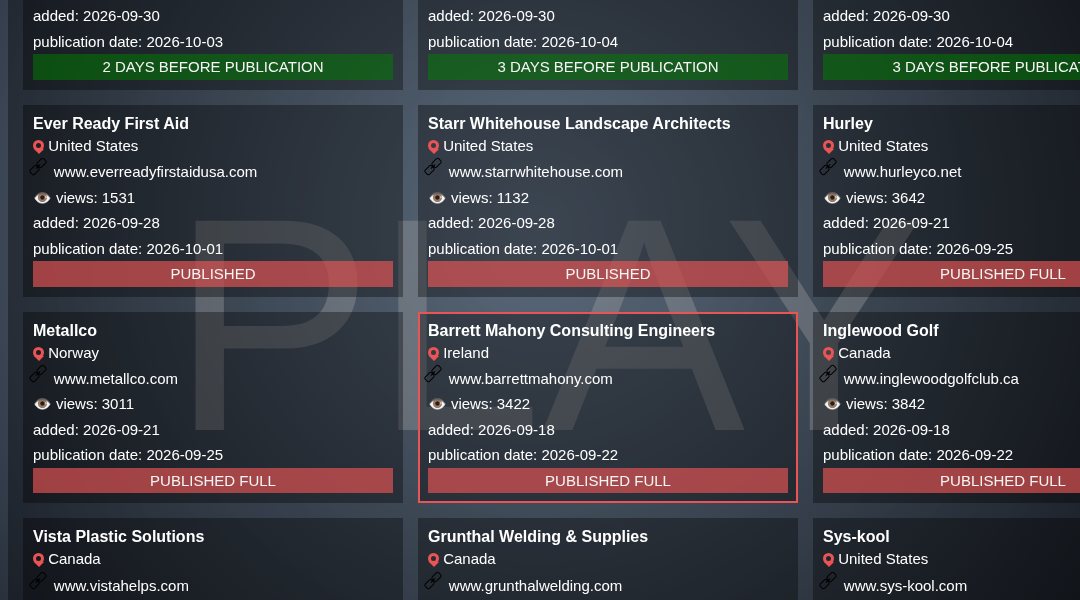Click link chain icon beside www.sys-kool.com
This screenshot has width=1080, height=600.
(828, 581)
